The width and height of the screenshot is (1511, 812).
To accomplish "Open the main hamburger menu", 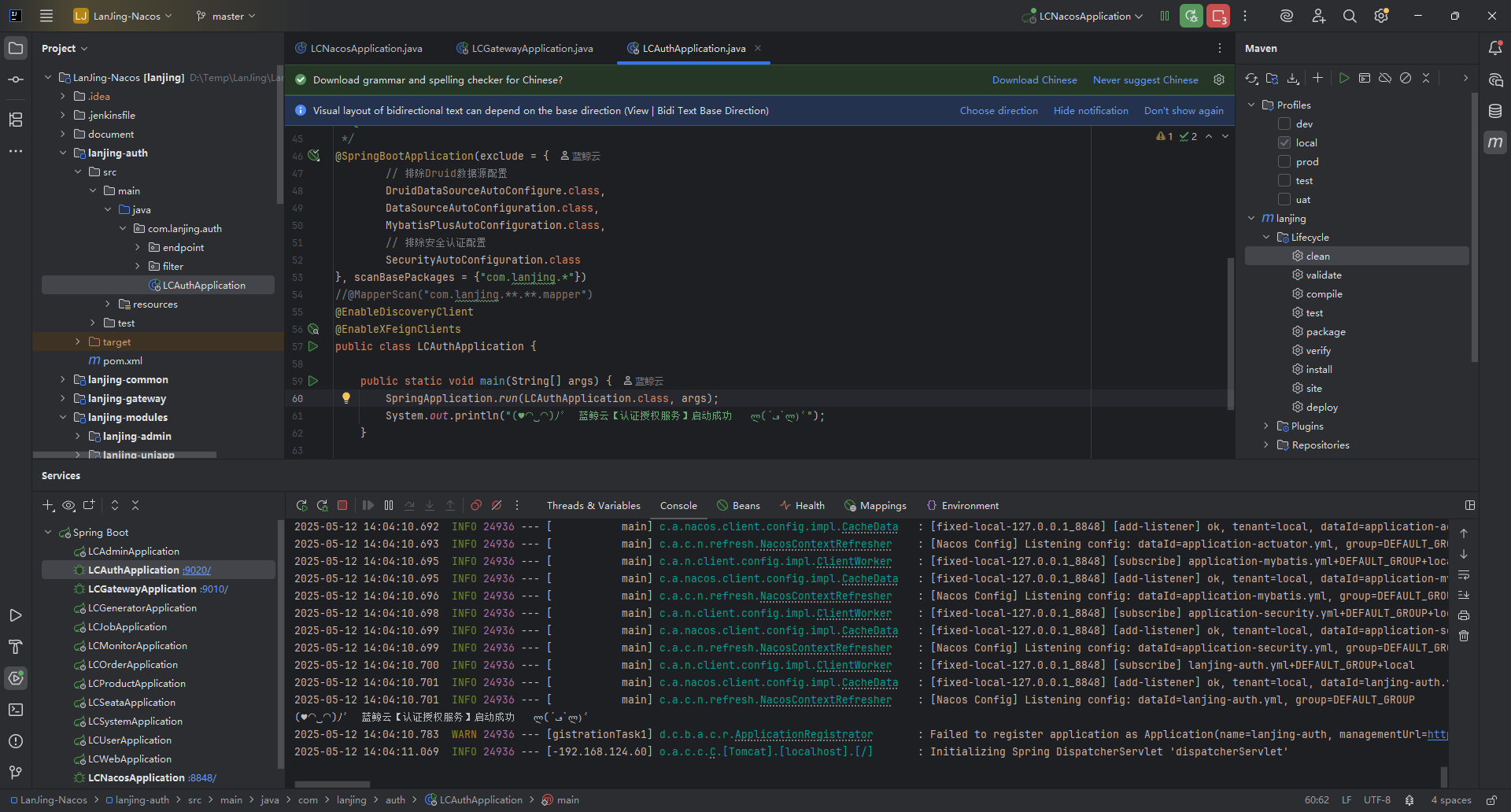I will point(46,16).
